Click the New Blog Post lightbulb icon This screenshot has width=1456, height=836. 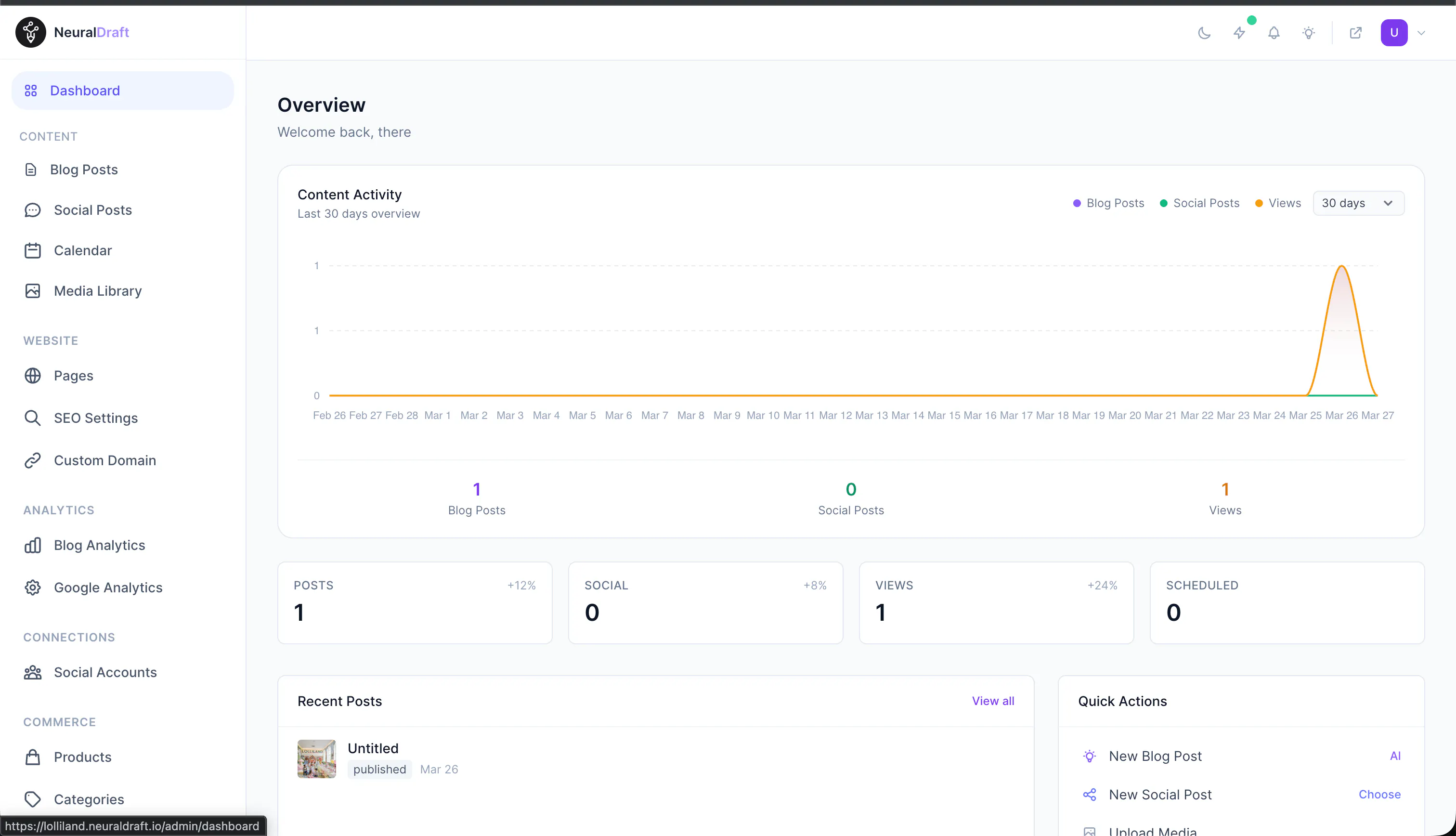1089,756
